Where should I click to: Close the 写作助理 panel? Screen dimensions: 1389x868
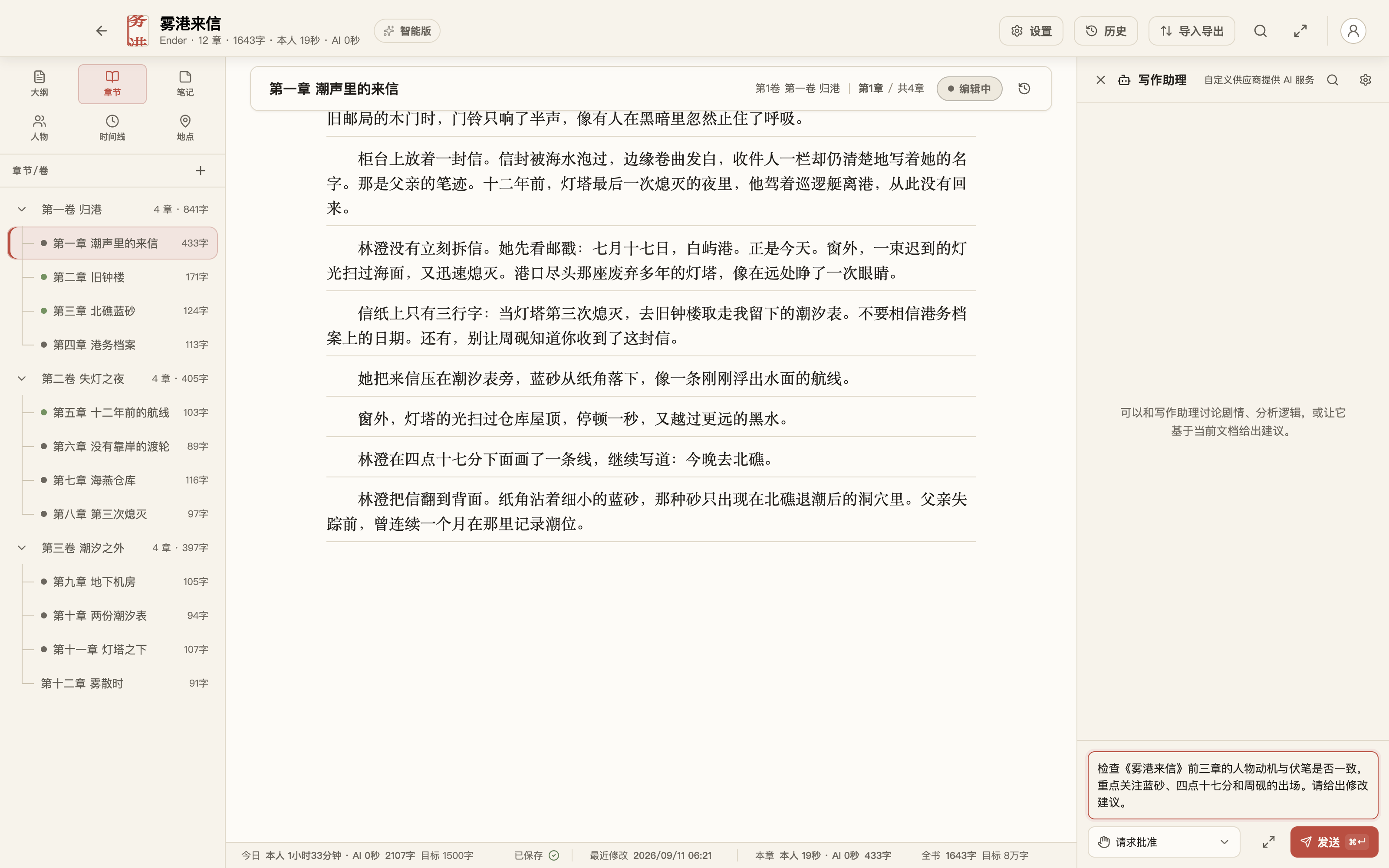coord(1100,80)
